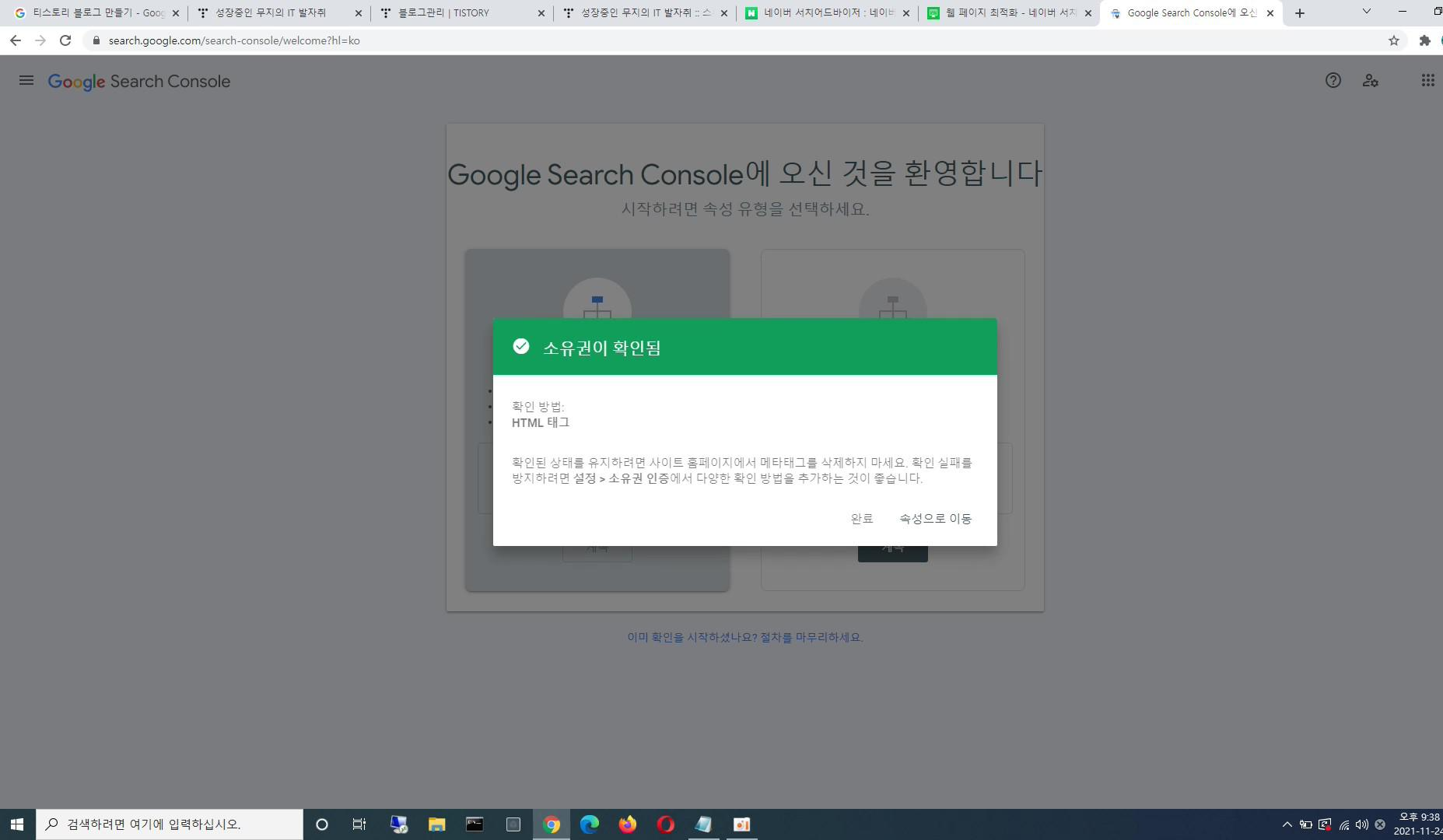1443x840 pixels.
Task: Launch Firefox from the taskbar
Action: click(x=628, y=824)
